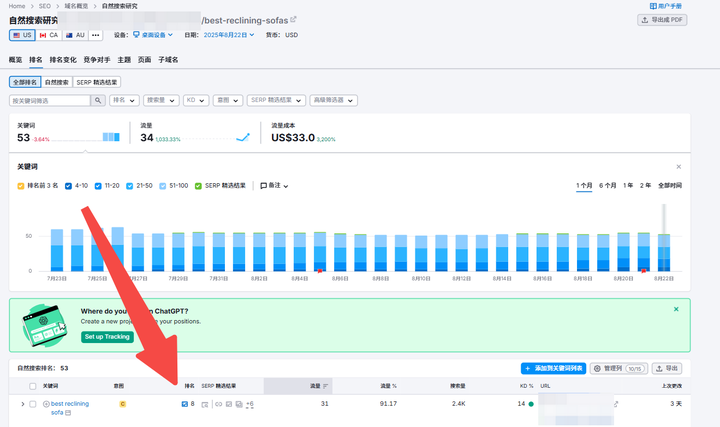Expand the best reclining sofa row

pyautogui.click(x=22, y=404)
